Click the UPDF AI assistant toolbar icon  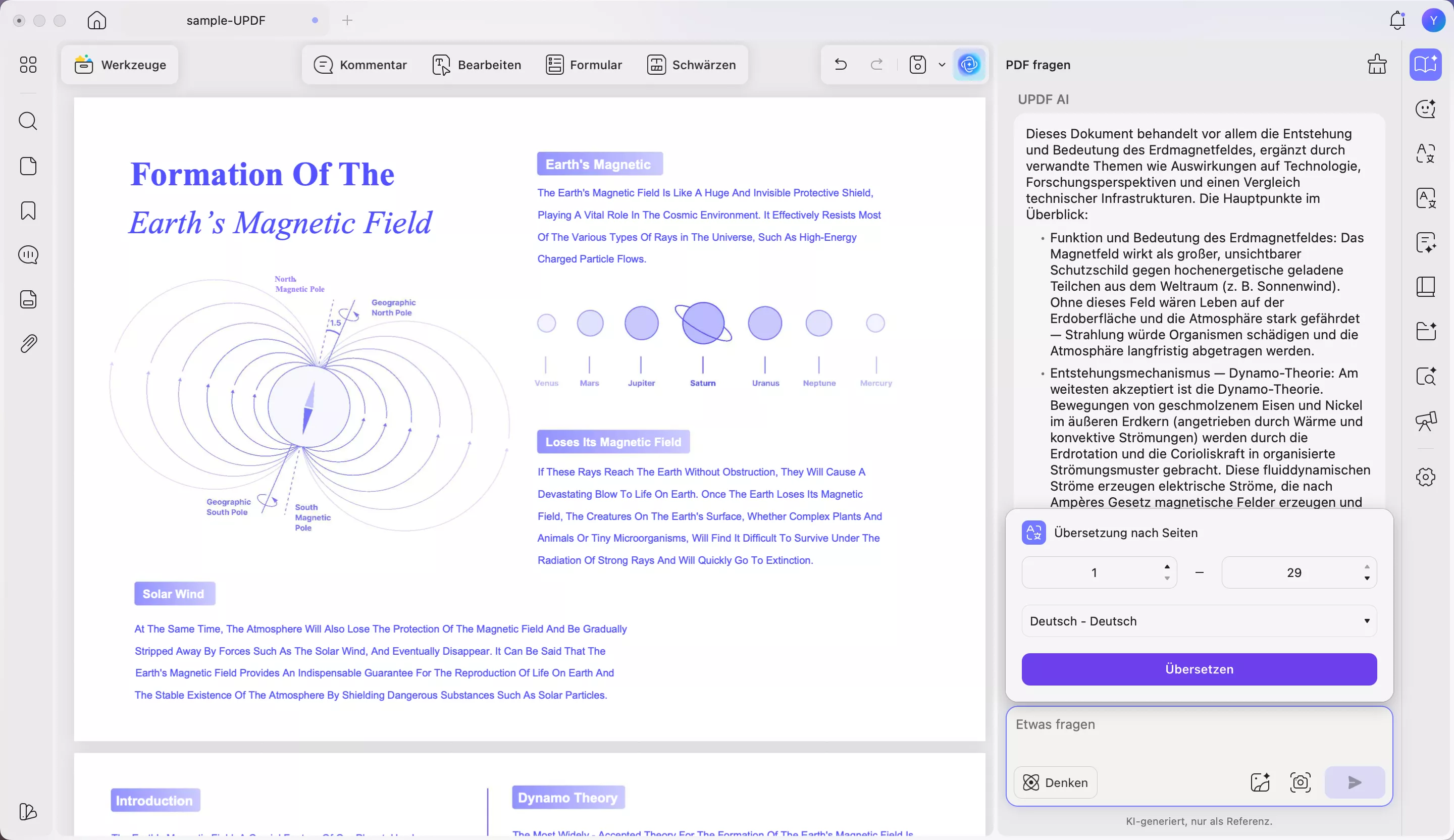tap(969, 65)
